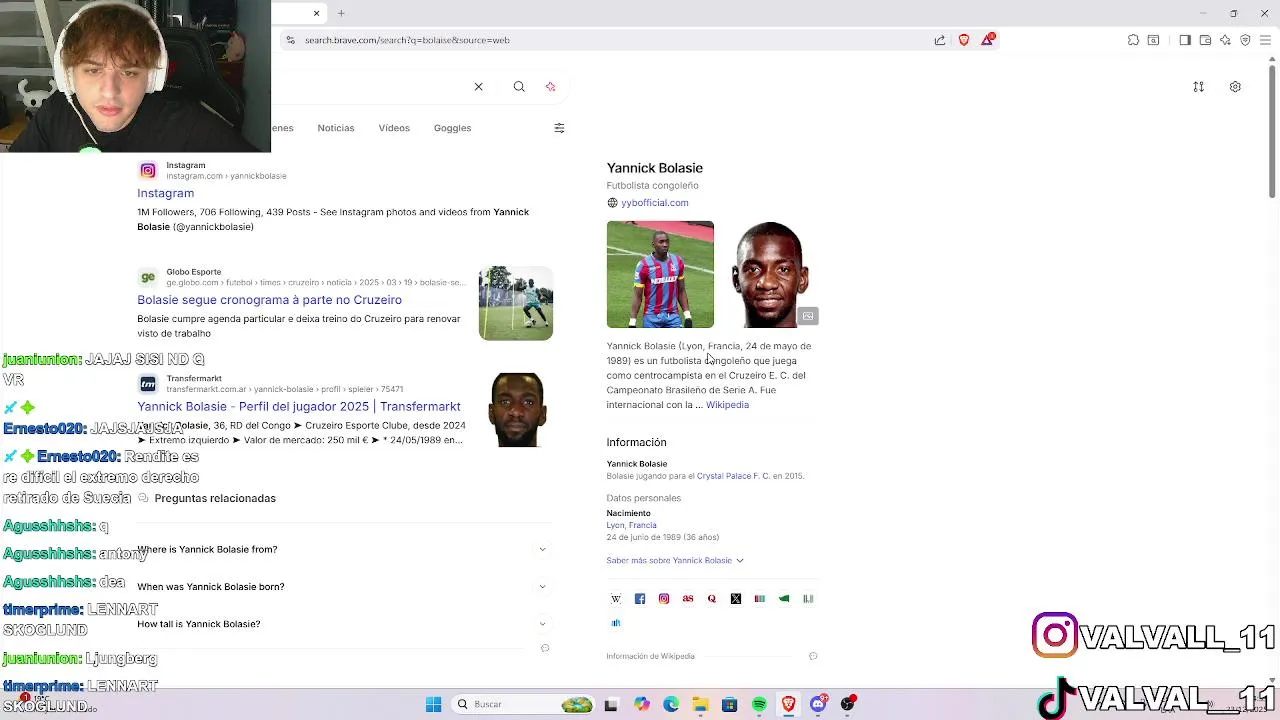Click the magnifier search icon
The width and height of the screenshot is (1280, 720).
coord(519,87)
